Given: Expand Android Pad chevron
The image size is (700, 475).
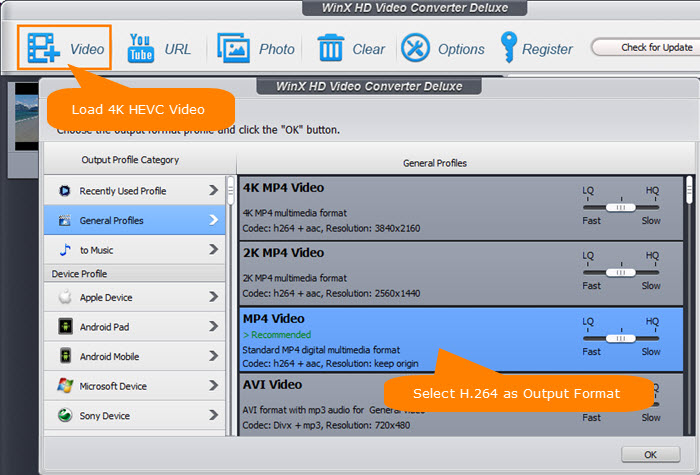Looking at the screenshot, I should click(x=213, y=326).
